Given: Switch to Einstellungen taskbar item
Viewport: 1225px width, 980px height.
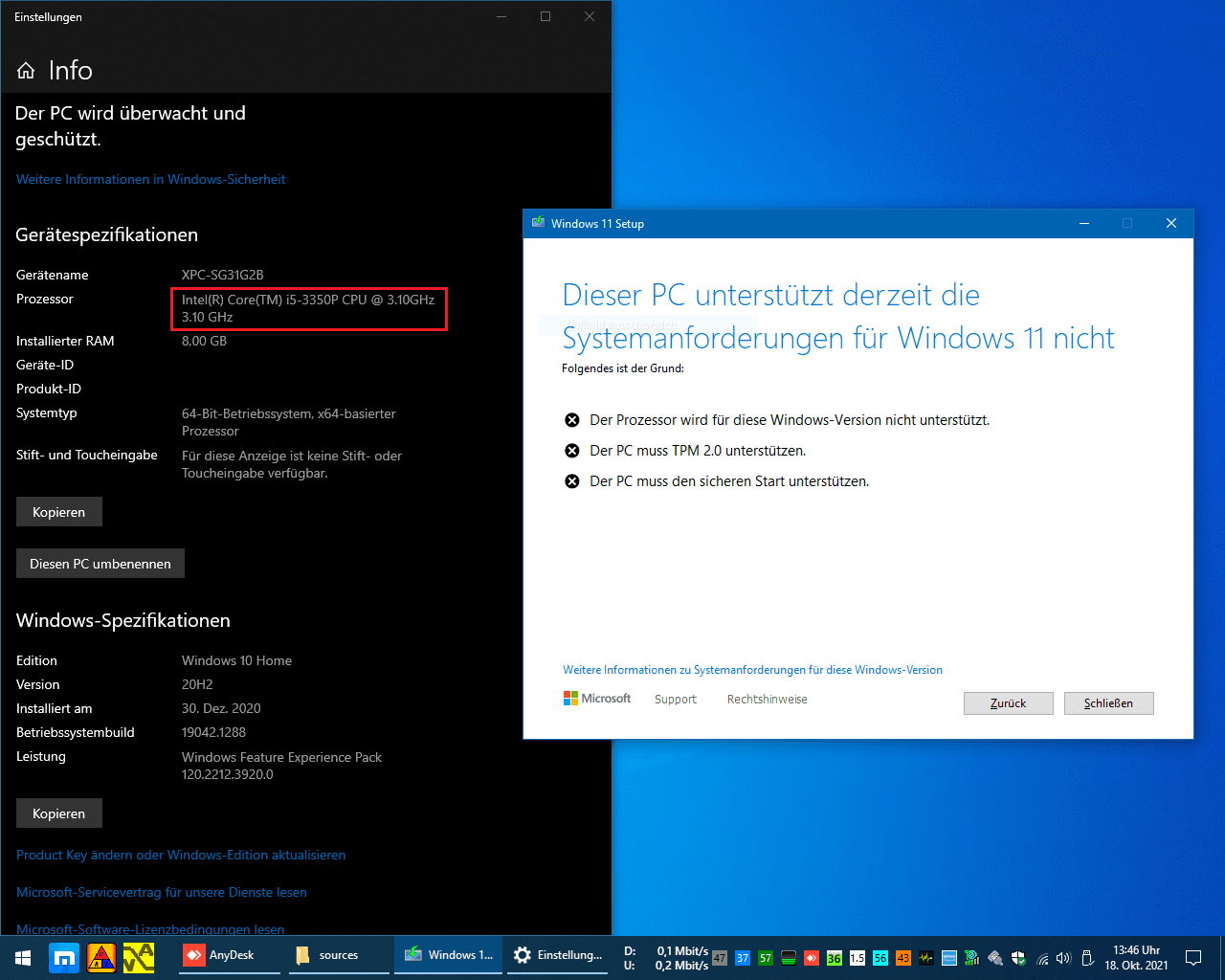Looking at the screenshot, I should (558, 955).
